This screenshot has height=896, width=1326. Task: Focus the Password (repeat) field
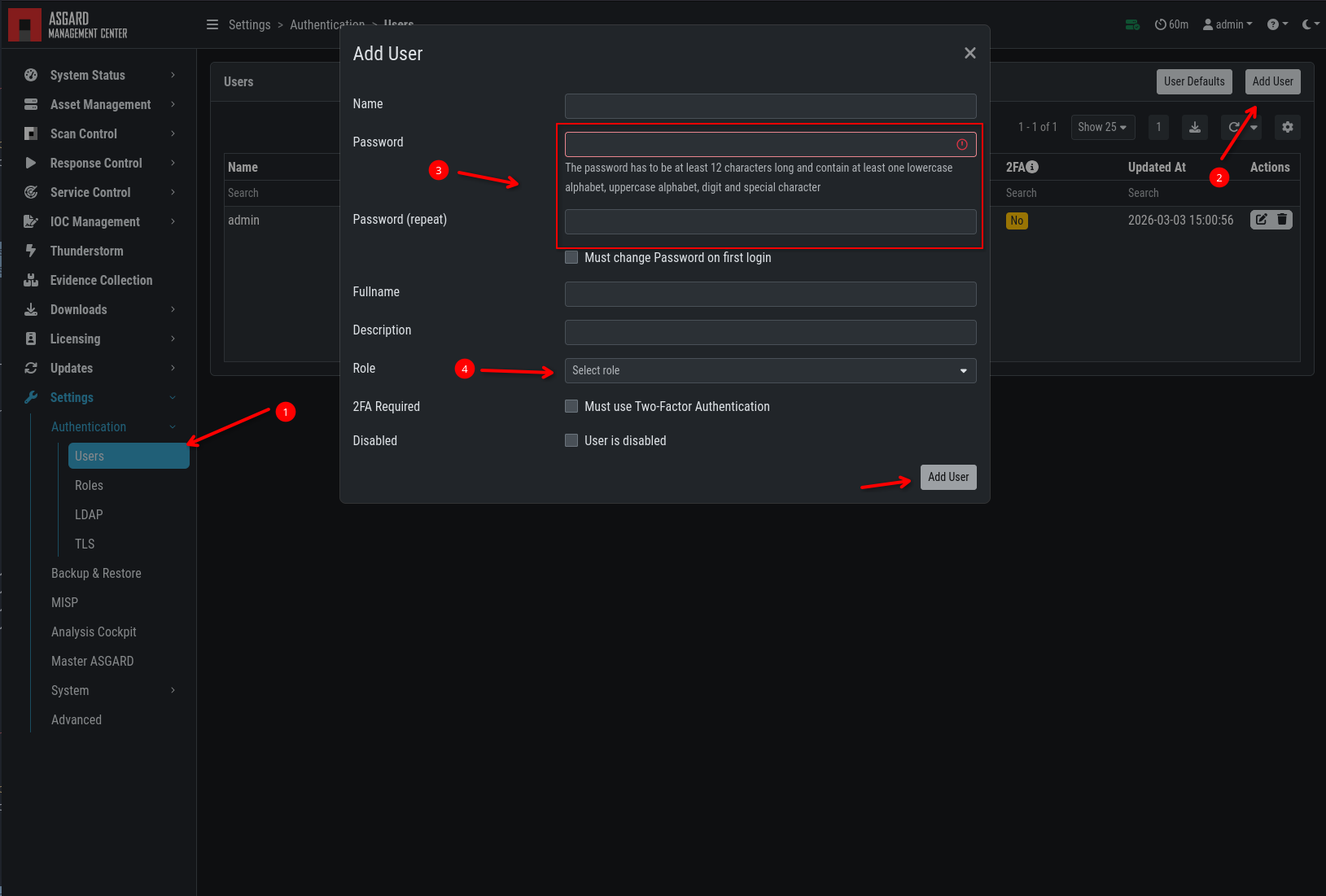click(771, 221)
